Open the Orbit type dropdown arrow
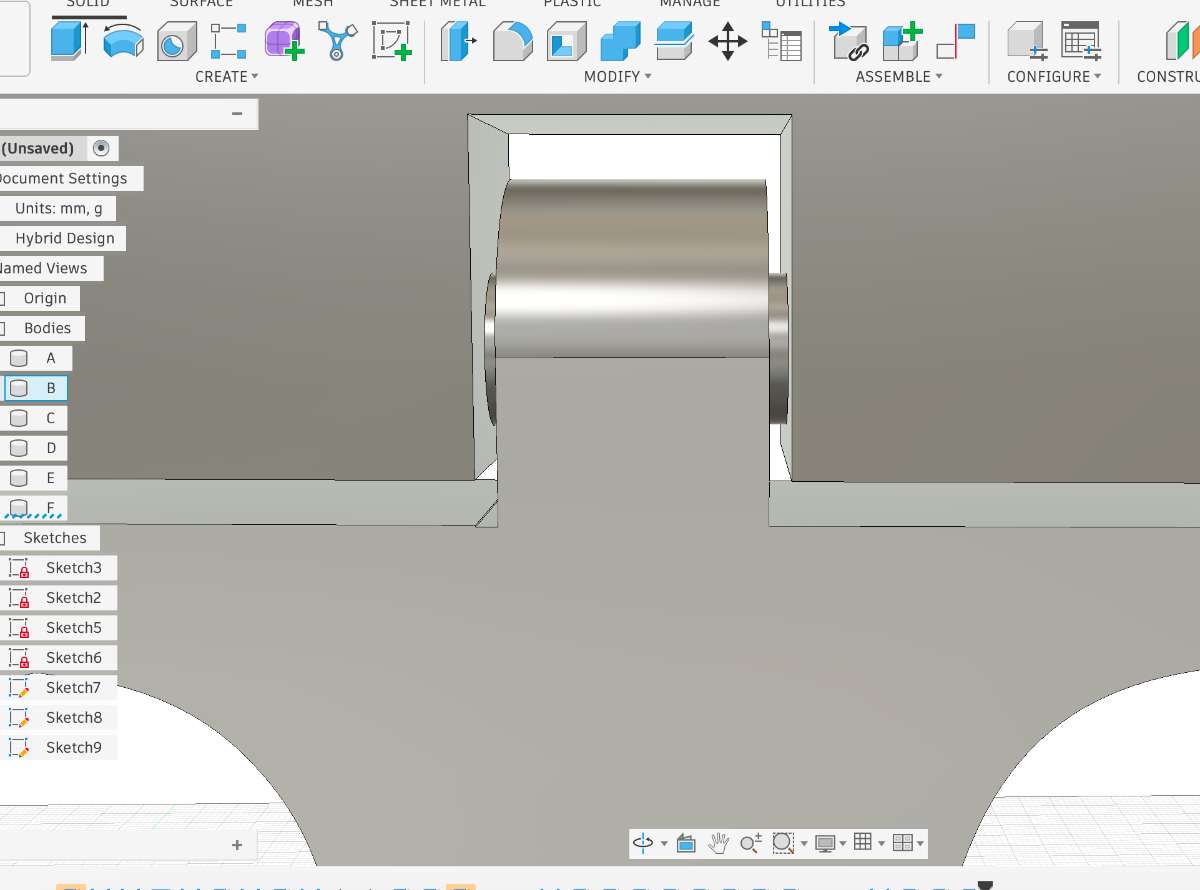The image size is (1200, 890). coord(664,844)
